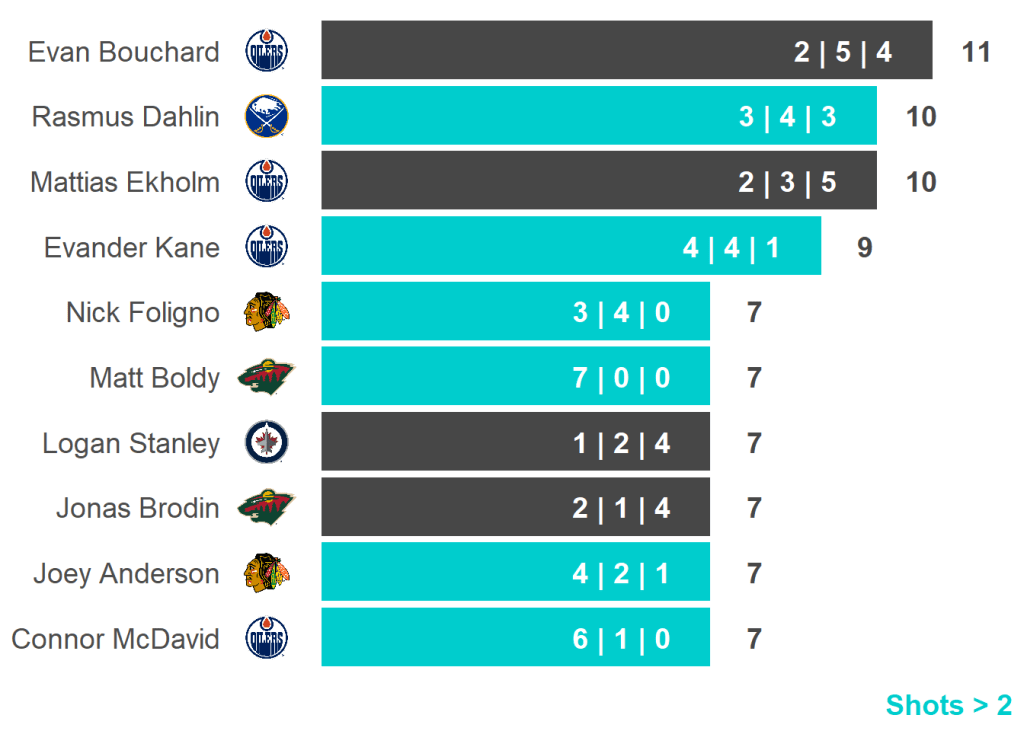This screenshot has width=1024, height=731.
Task: Click the Oilers logo beside Evan Bouchard
Action: [266, 51]
